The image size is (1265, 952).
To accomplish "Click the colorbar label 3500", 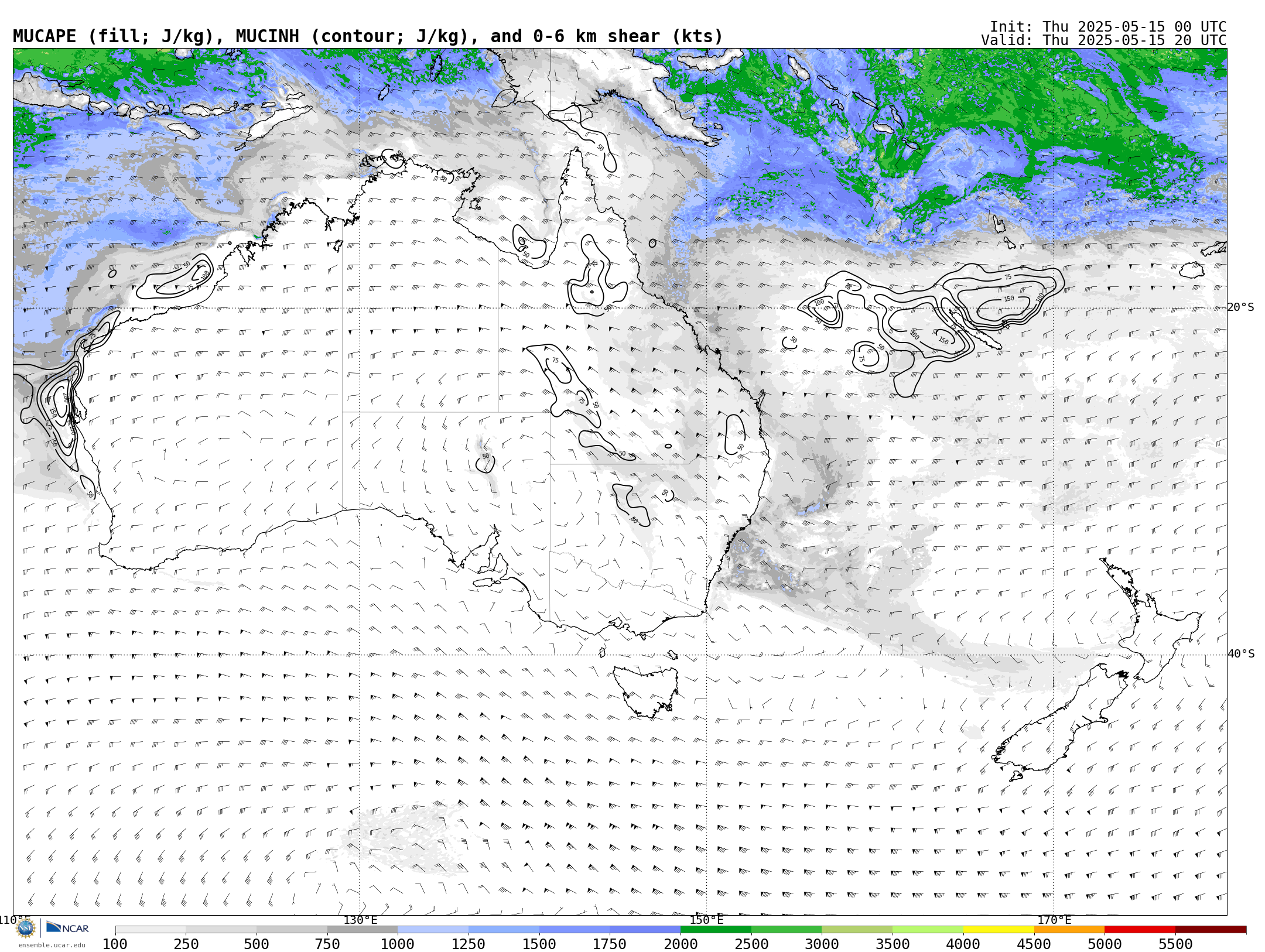I will (x=893, y=944).
